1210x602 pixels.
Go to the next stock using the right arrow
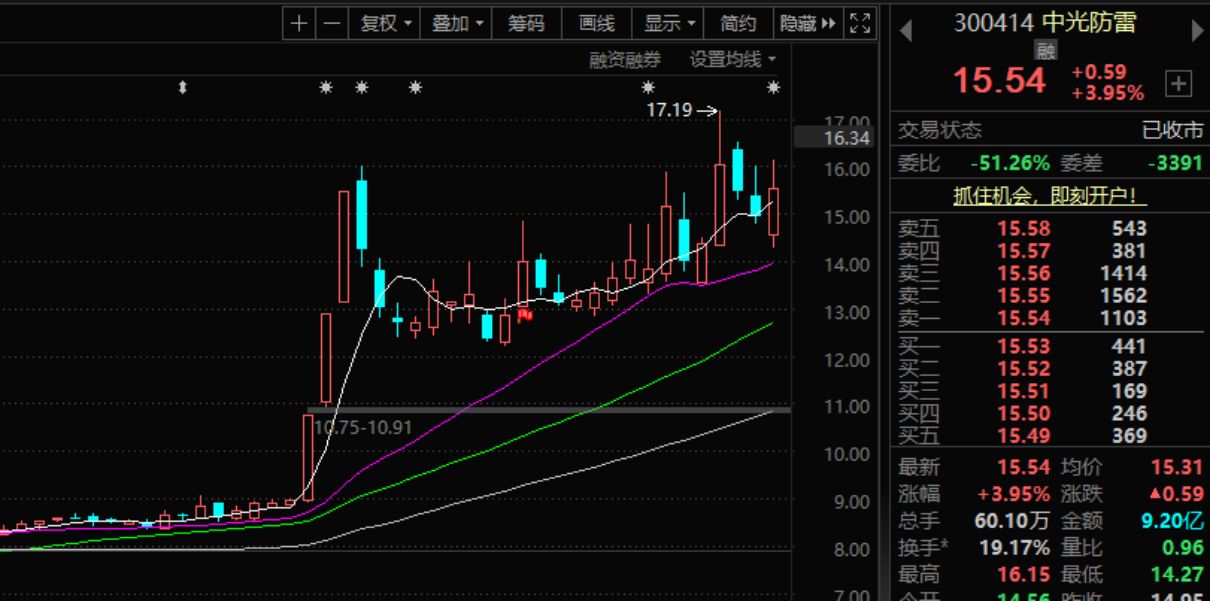[1197, 31]
